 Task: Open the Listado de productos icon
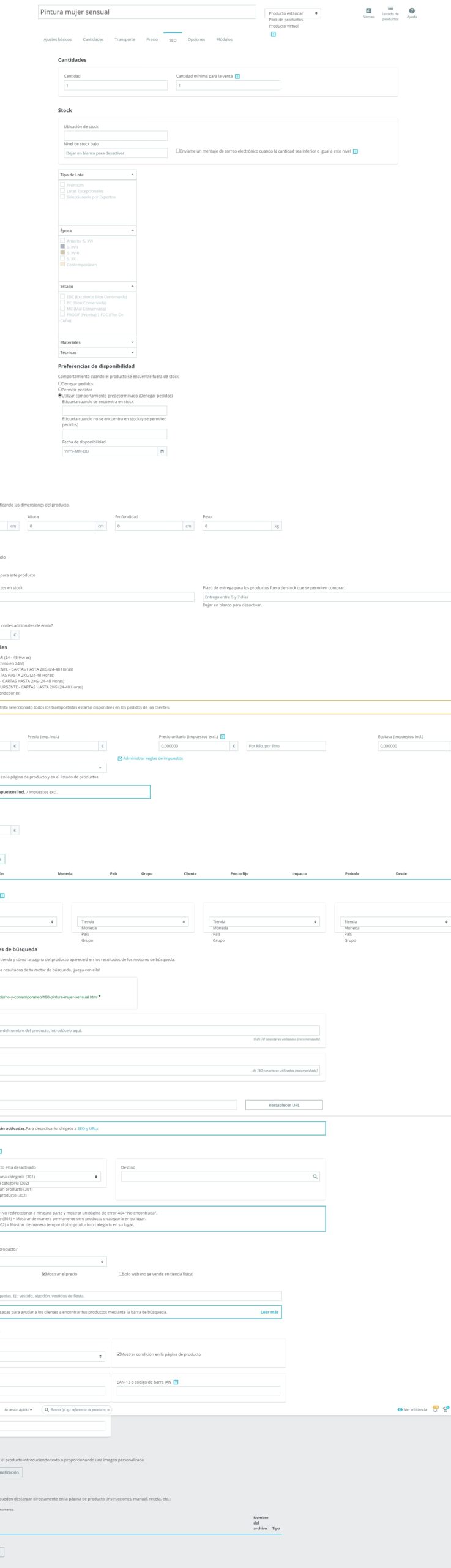pyautogui.click(x=390, y=9)
